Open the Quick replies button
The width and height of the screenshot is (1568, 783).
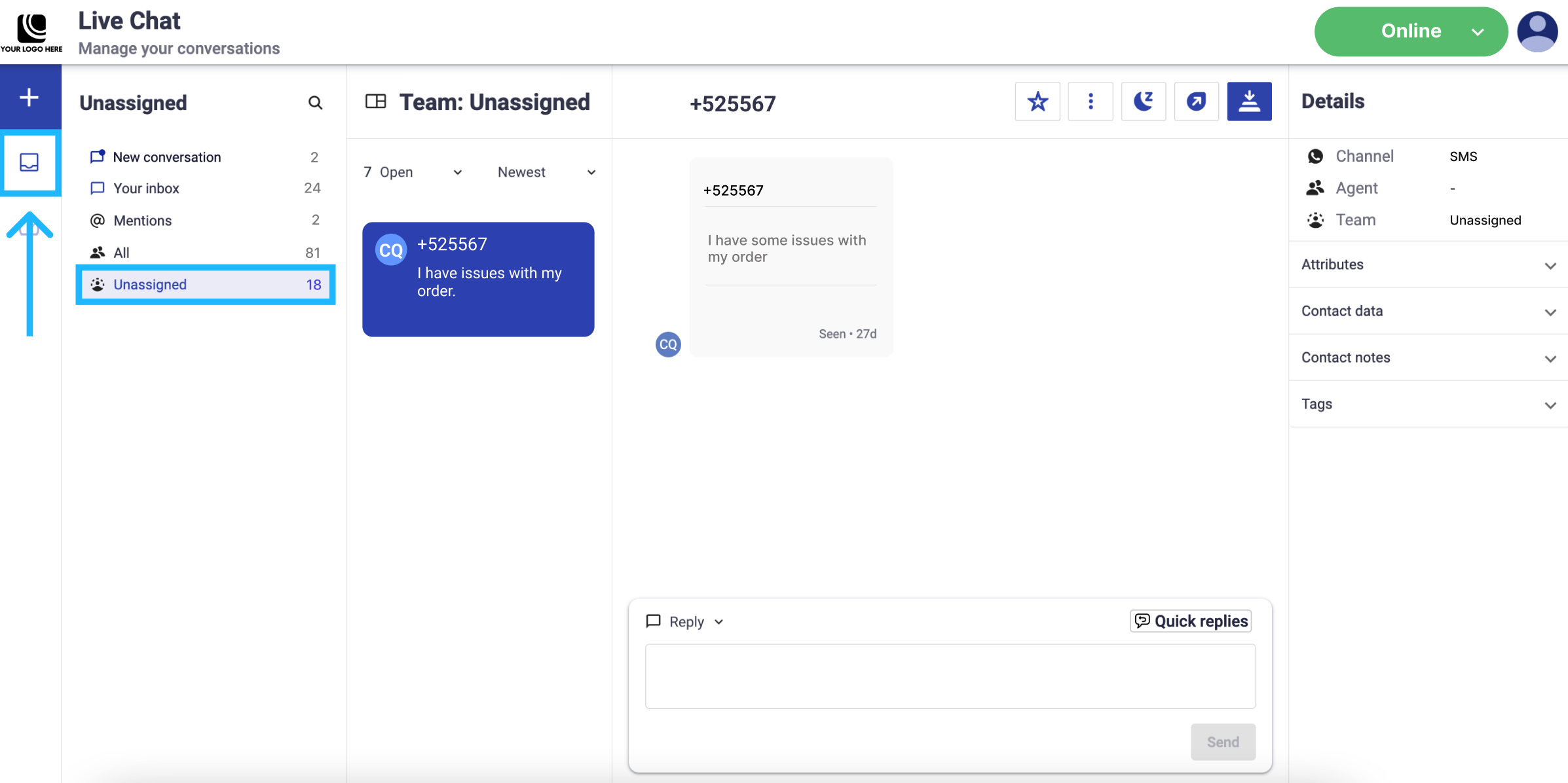[x=1191, y=621]
